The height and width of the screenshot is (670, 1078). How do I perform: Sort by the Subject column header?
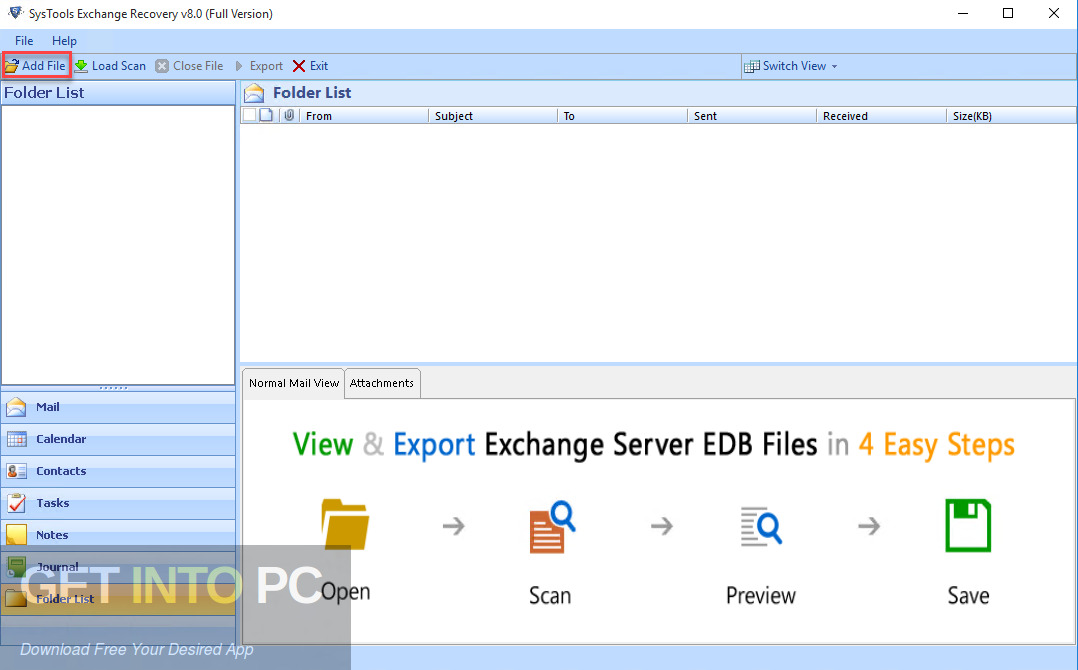pyautogui.click(x=493, y=116)
